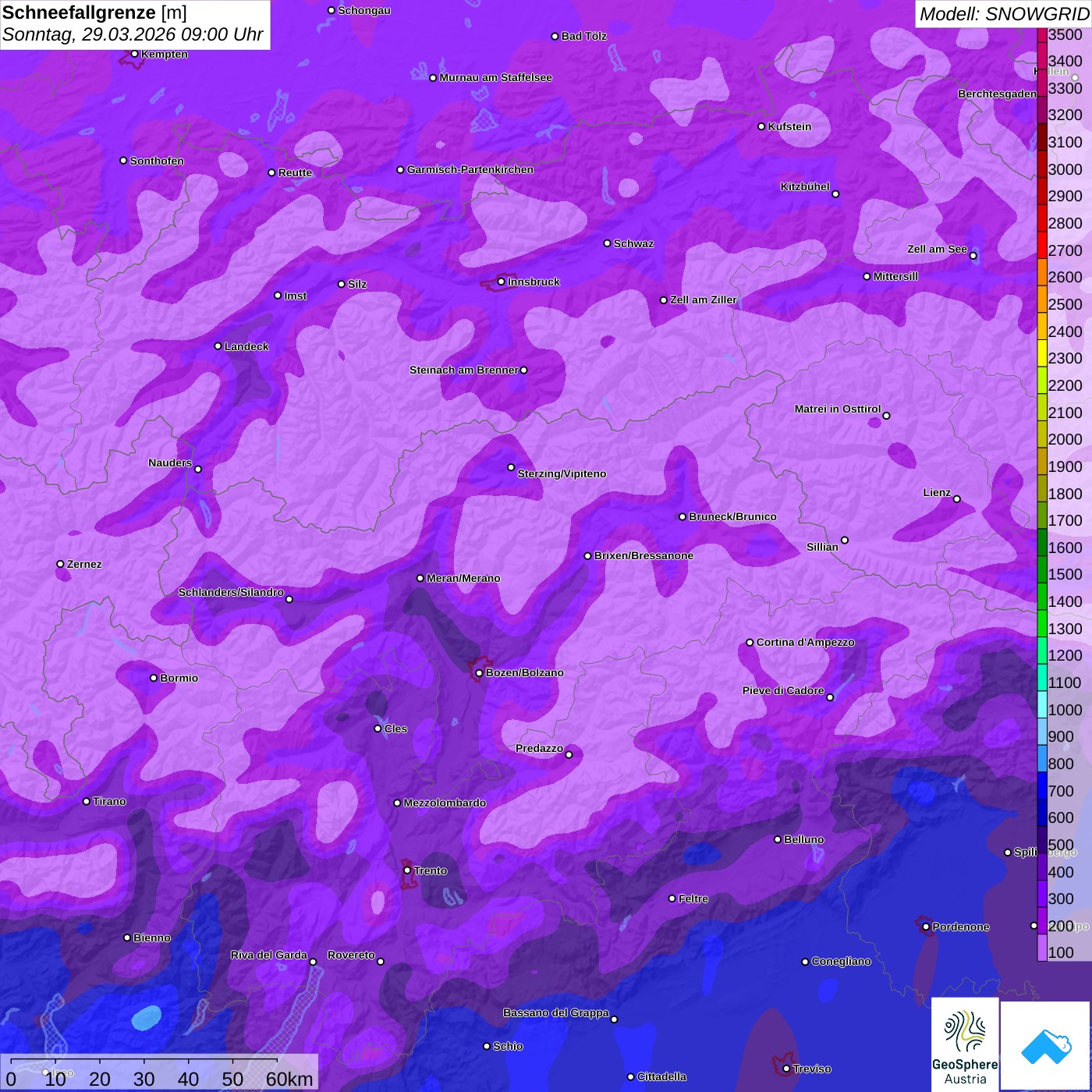Click the GeoSphere Austria logo

coord(965,1044)
